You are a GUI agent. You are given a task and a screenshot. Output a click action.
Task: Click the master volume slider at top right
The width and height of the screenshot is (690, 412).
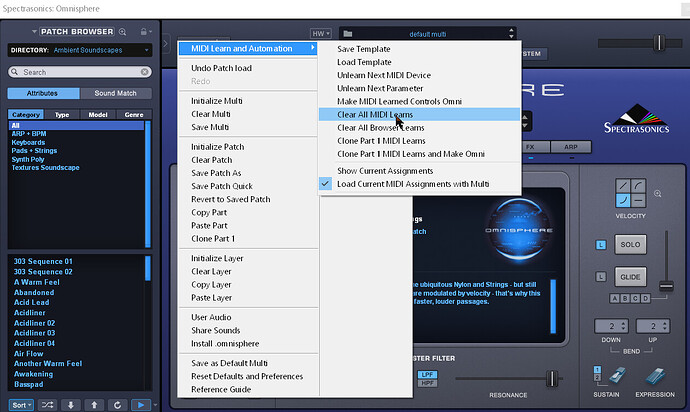659,43
